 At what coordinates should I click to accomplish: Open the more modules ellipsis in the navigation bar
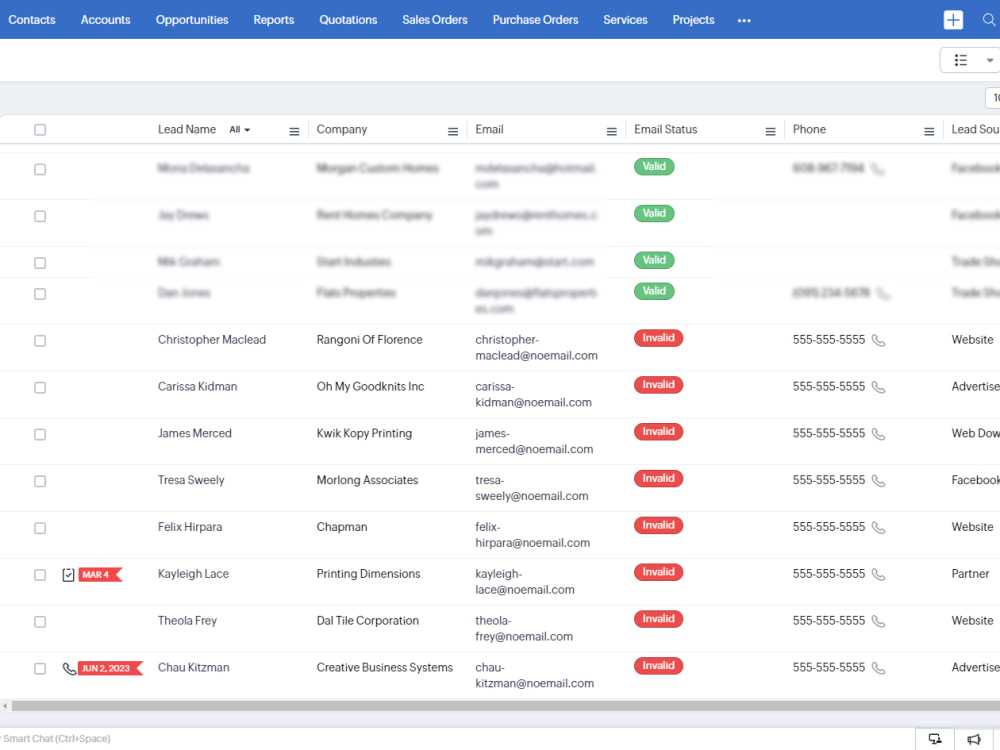point(744,20)
